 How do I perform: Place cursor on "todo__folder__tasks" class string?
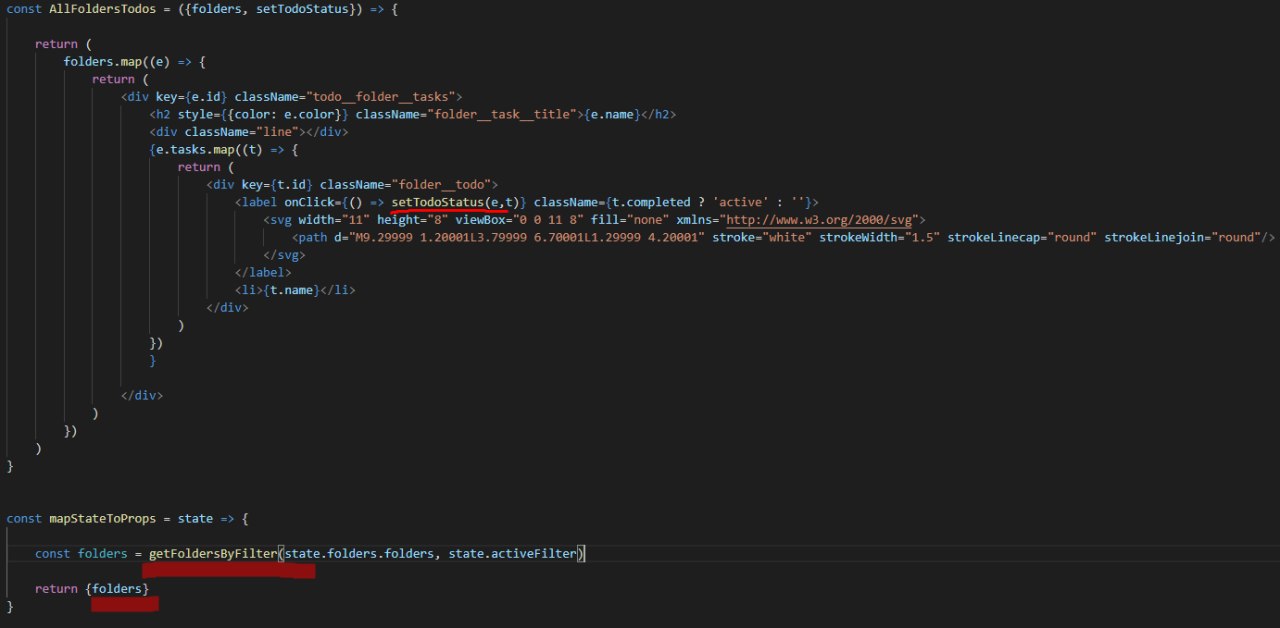pyautogui.click(x=384, y=97)
